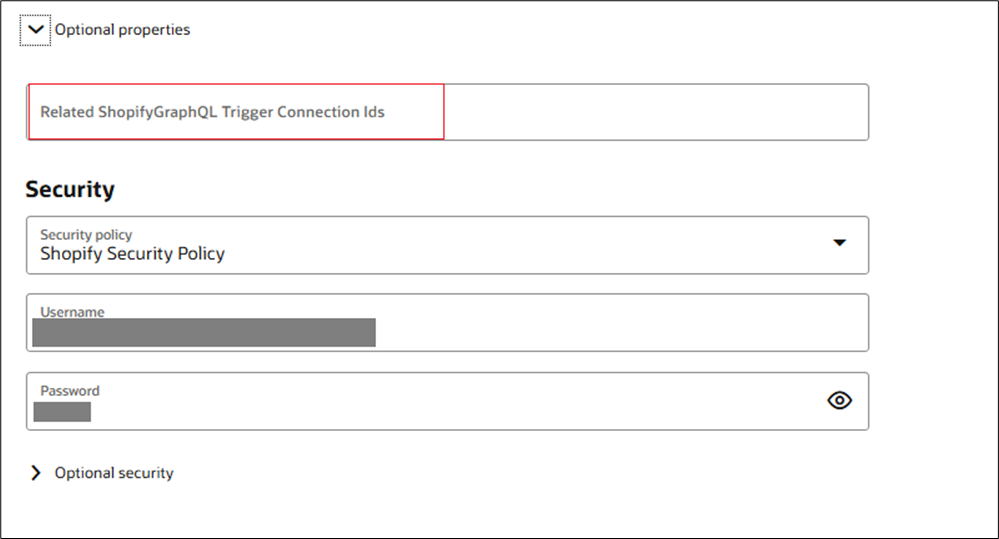Focus the Password input field
Screen dimensions: 999x539
[x=420, y=401]
